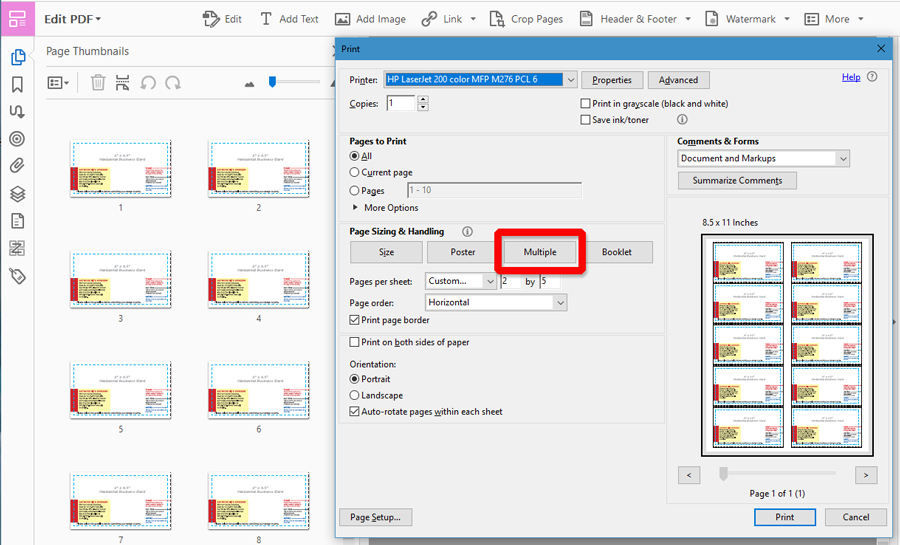This screenshot has height=545, width=900.
Task: Delete selected page with trash icon
Action: coord(98,83)
